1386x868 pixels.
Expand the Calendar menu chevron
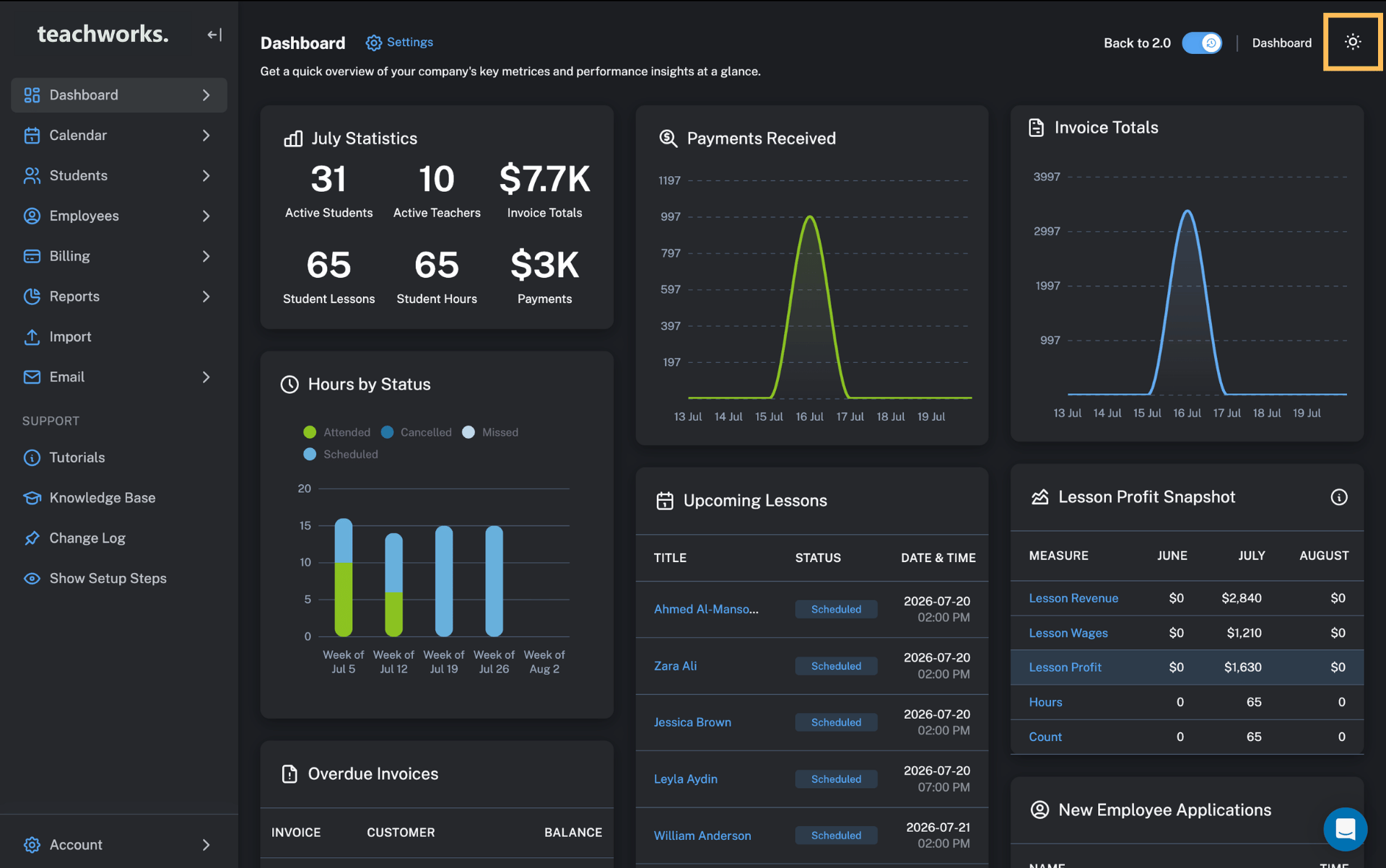click(206, 136)
